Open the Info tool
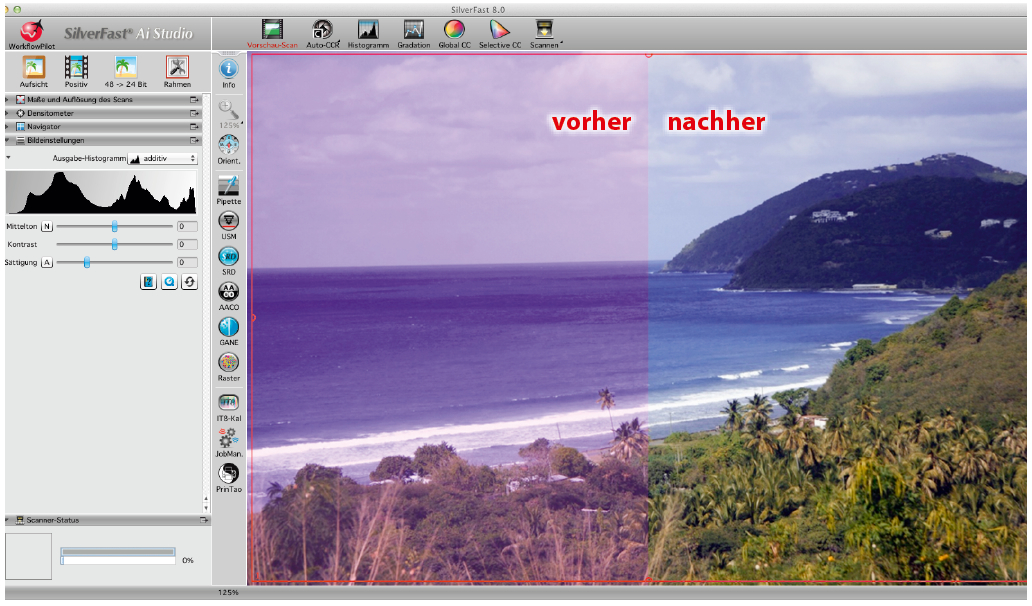Viewport: 1032px width, 606px height. (228, 74)
